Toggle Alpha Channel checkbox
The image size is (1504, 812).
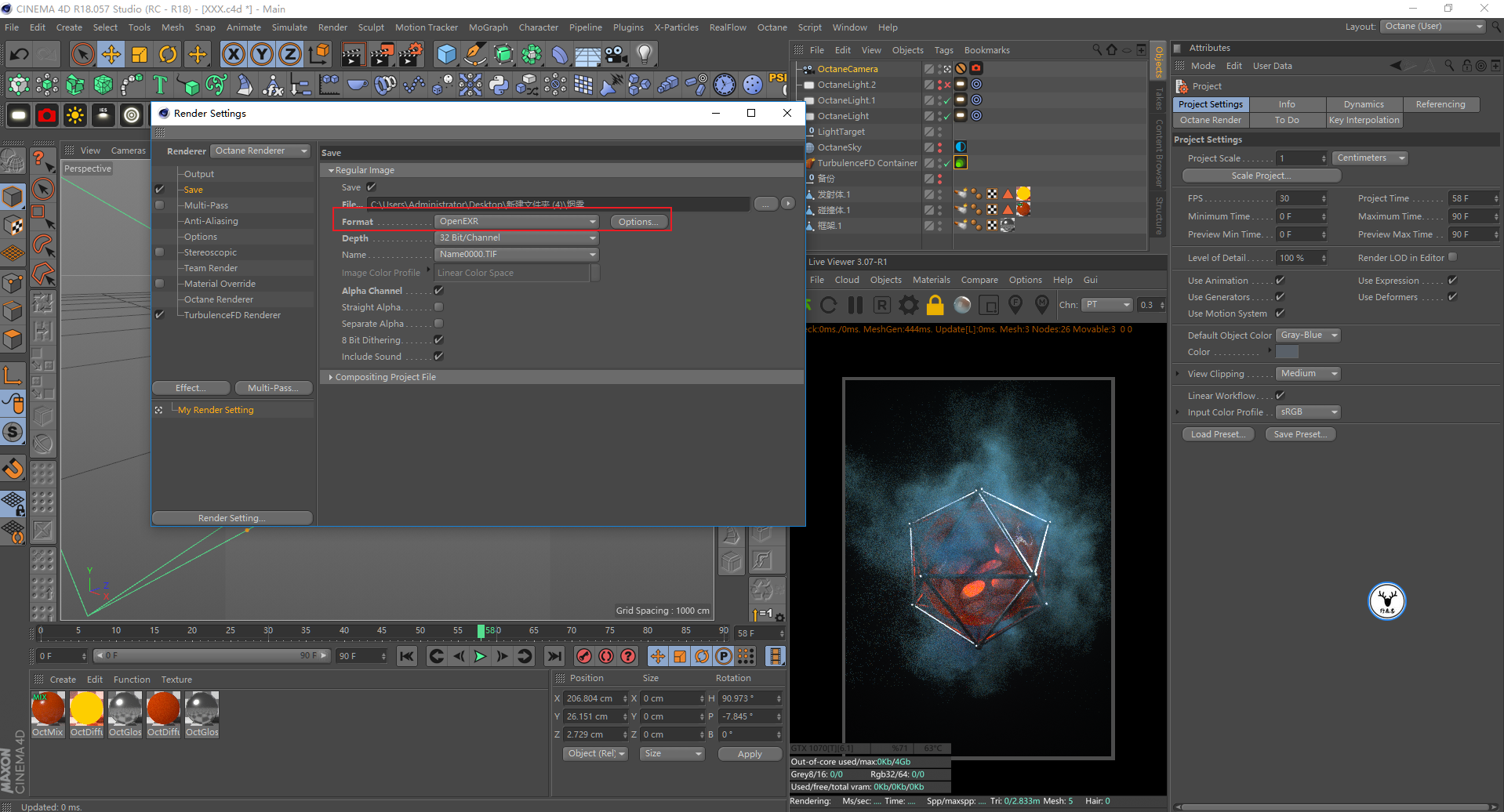coord(439,290)
